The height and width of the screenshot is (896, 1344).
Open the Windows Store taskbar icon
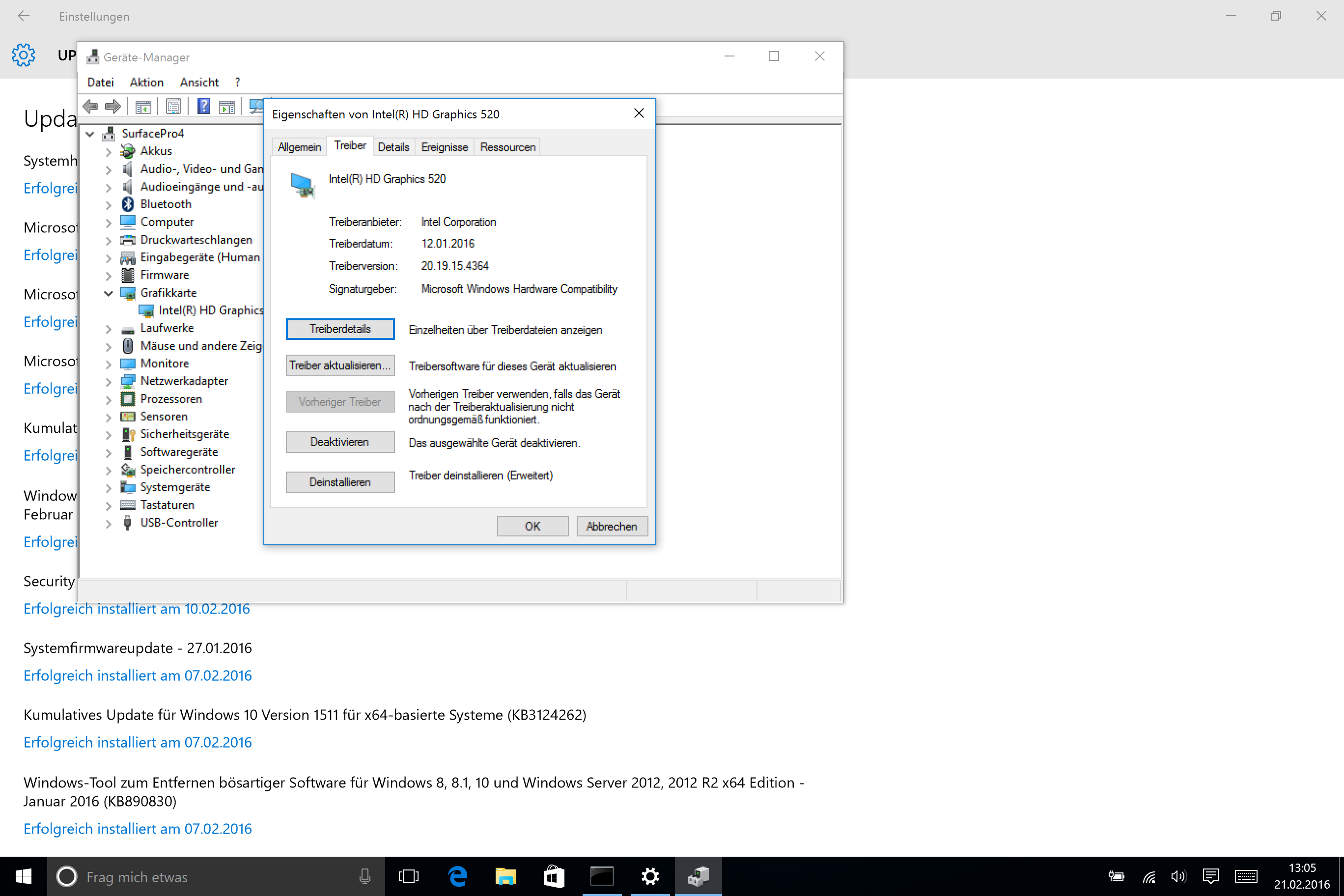(553, 876)
